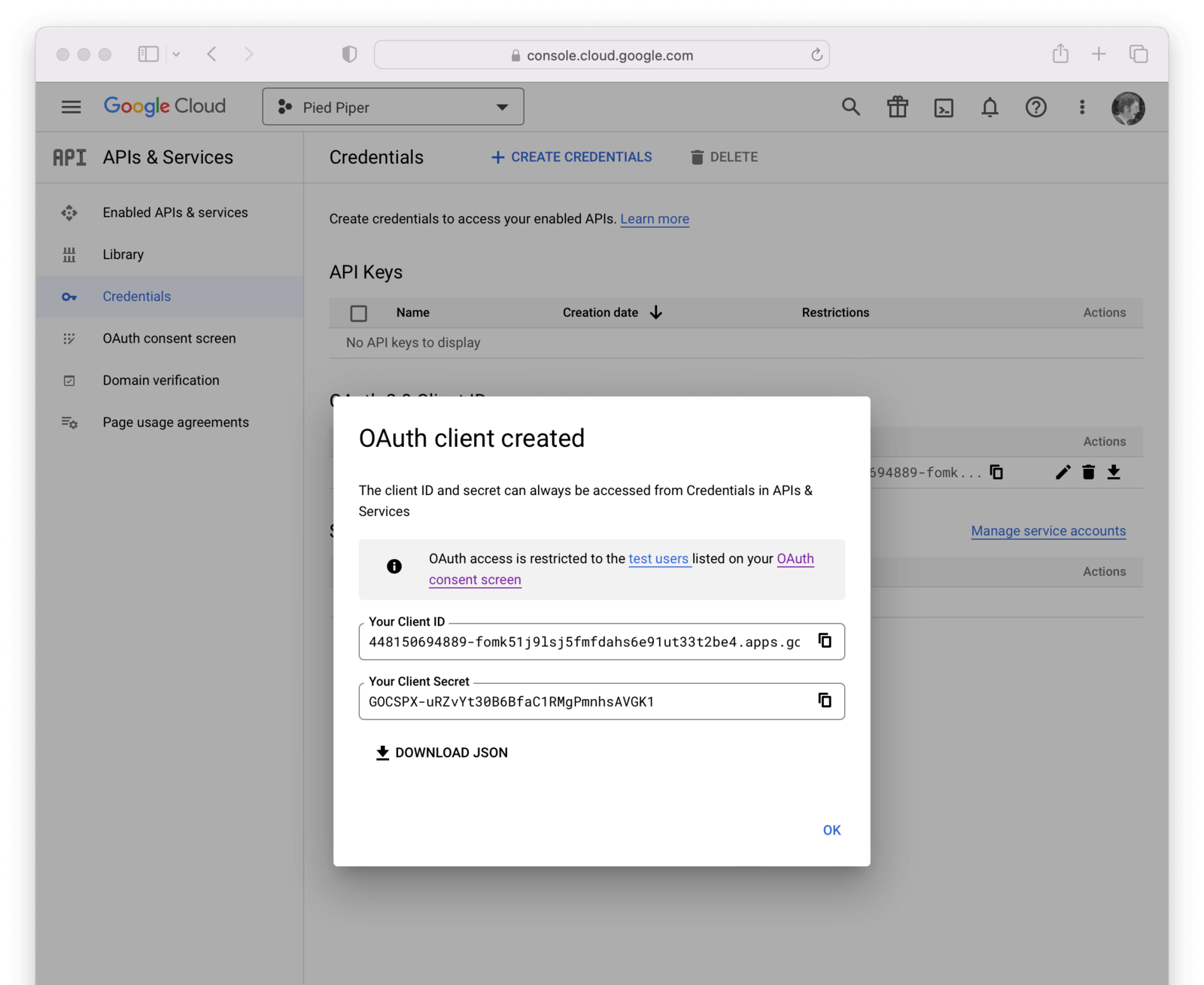Open the Pied Piper project dropdown
This screenshot has width=1204, height=985.
[x=392, y=106]
